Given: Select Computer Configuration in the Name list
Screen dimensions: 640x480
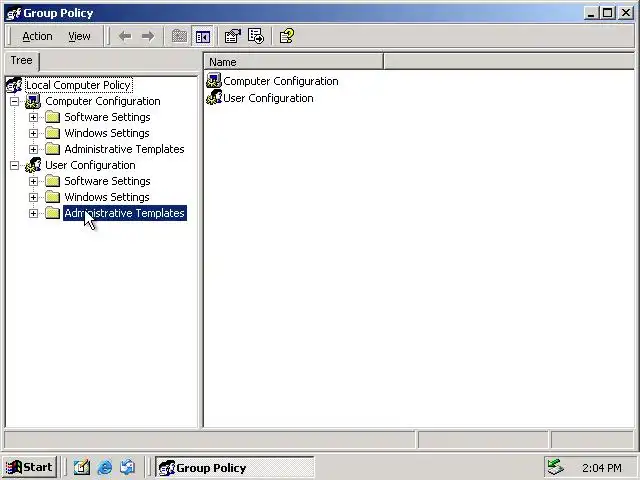Looking at the screenshot, I should click(281, 81).
